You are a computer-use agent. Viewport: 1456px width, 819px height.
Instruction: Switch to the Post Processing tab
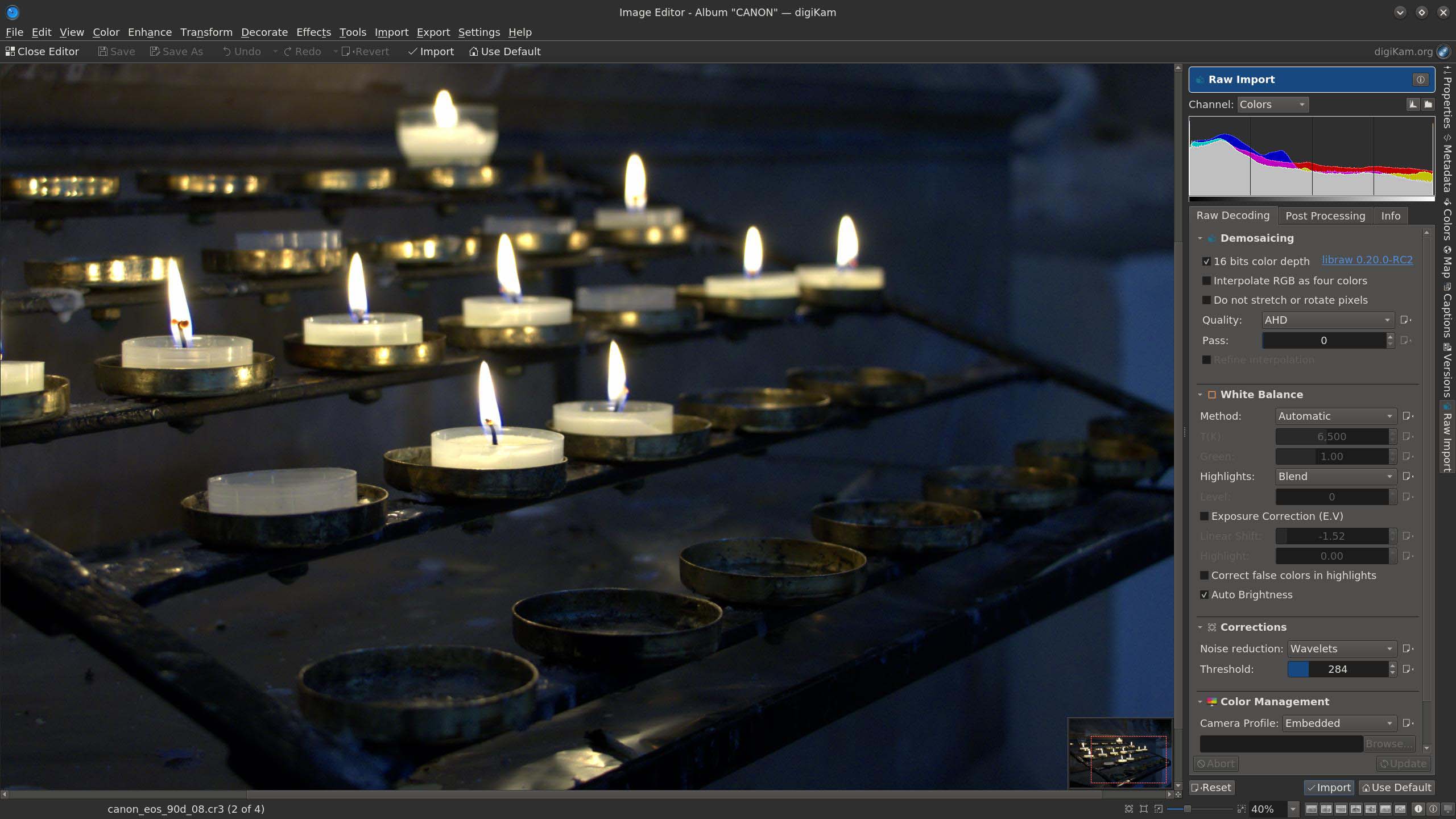1325,216
